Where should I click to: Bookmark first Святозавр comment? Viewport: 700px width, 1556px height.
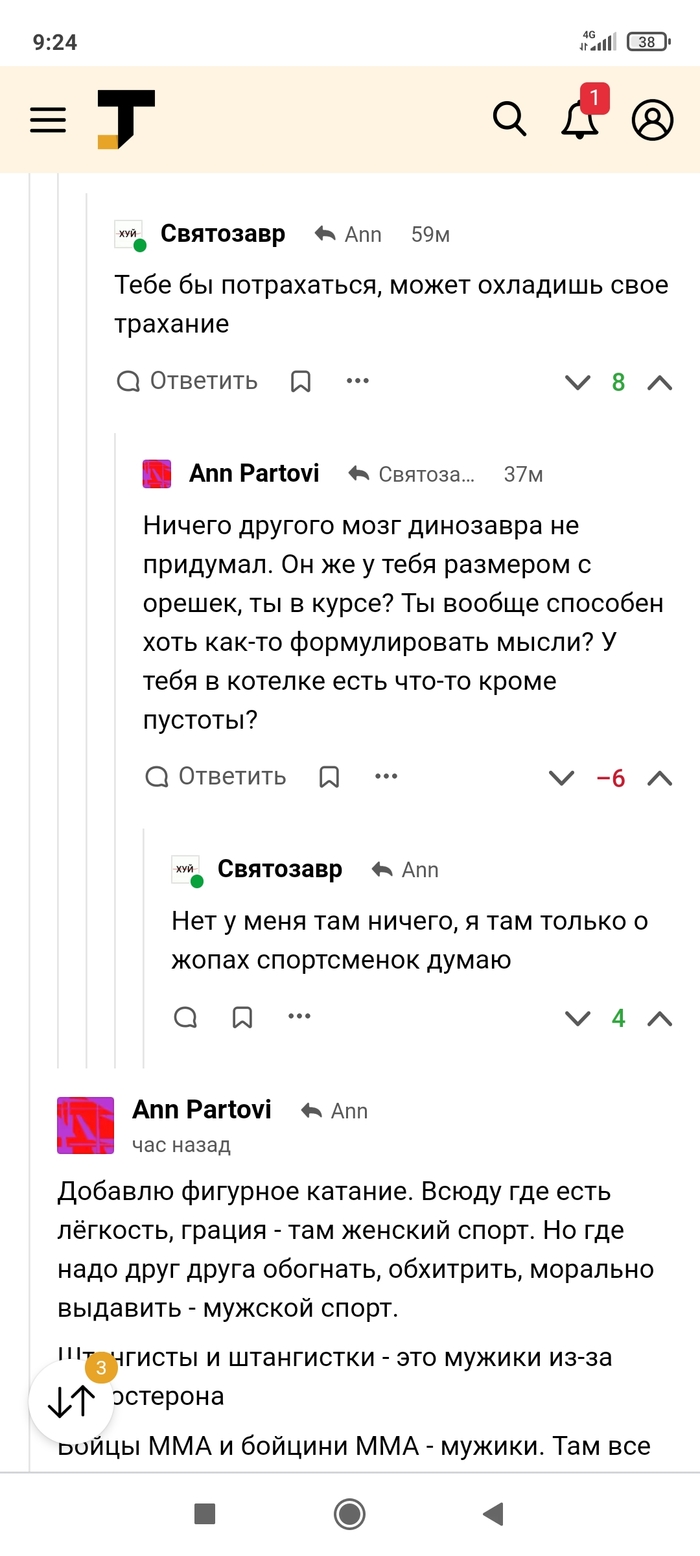[301, 381]
